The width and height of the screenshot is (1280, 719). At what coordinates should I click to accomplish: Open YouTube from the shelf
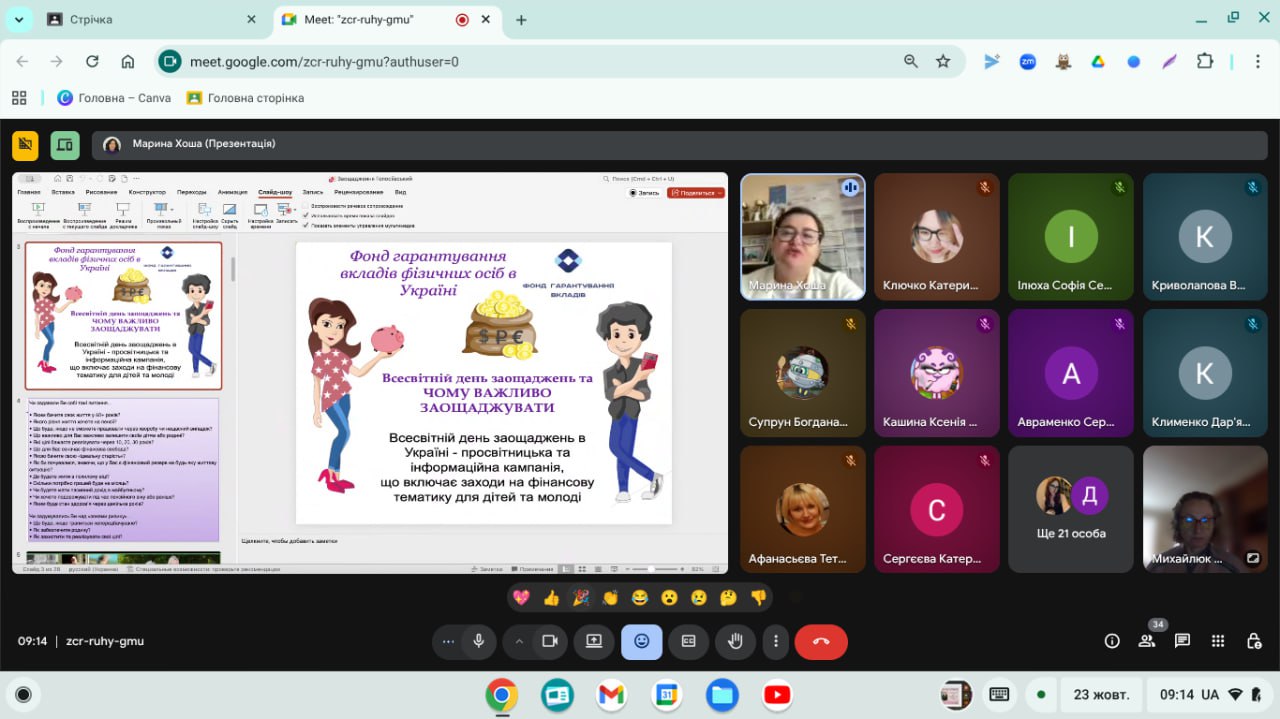point(776,694)
